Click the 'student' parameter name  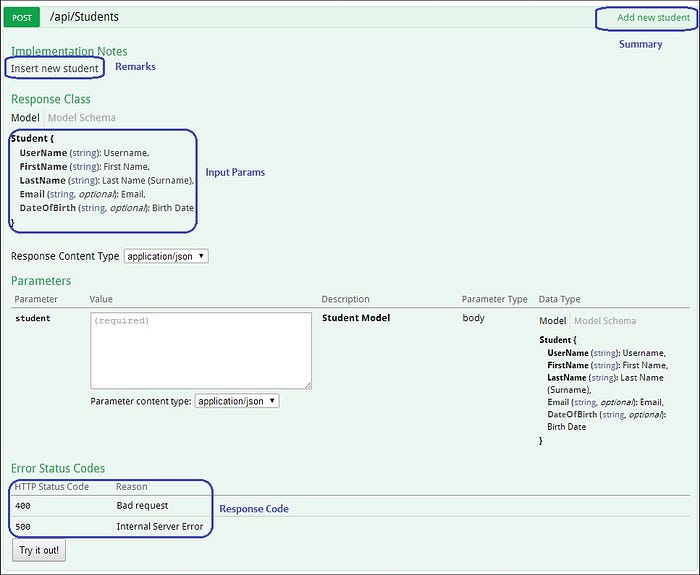click(33, 318)
